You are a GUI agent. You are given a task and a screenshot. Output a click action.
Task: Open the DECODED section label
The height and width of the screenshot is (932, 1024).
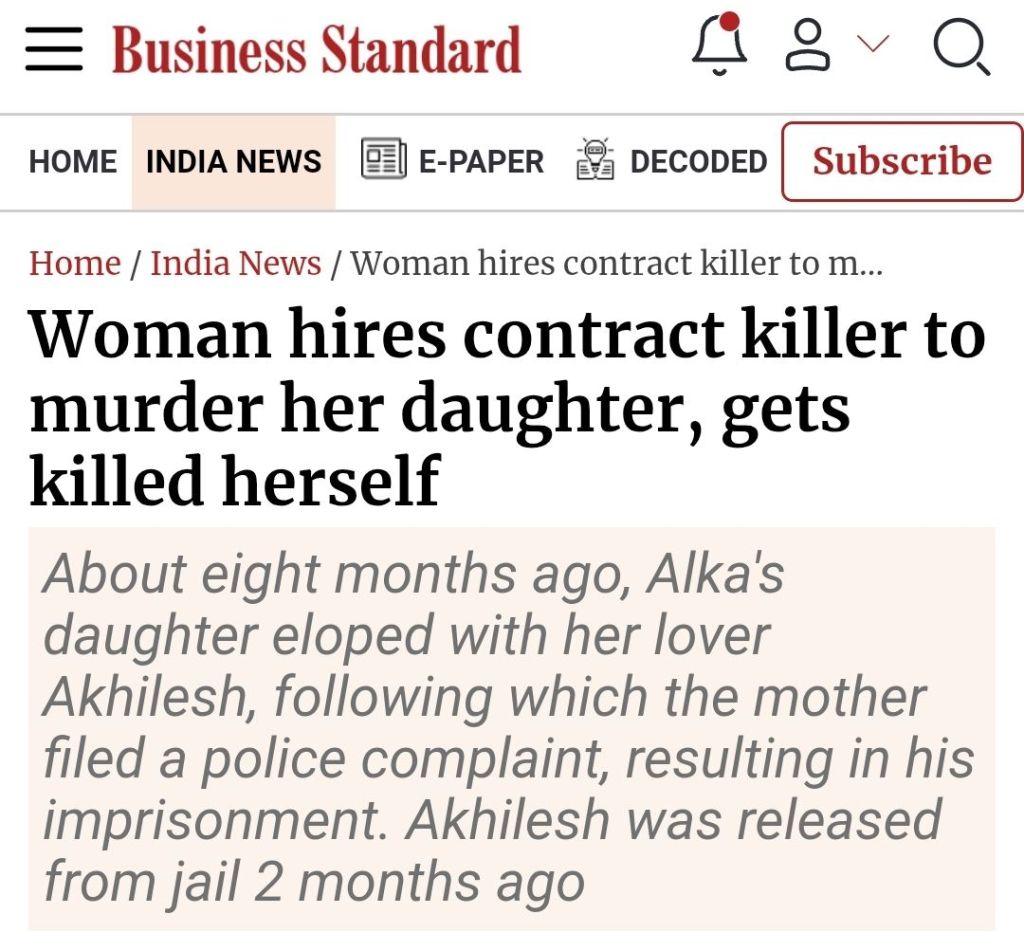click(698, 162)
